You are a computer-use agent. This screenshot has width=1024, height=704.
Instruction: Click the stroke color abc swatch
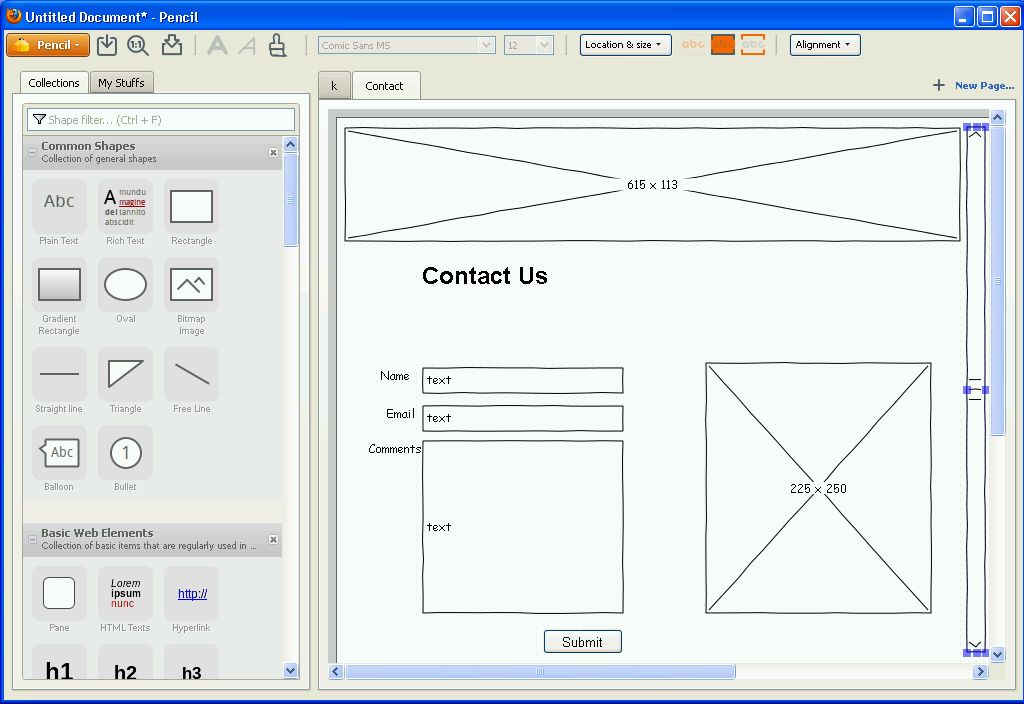[x=752, y=44]
